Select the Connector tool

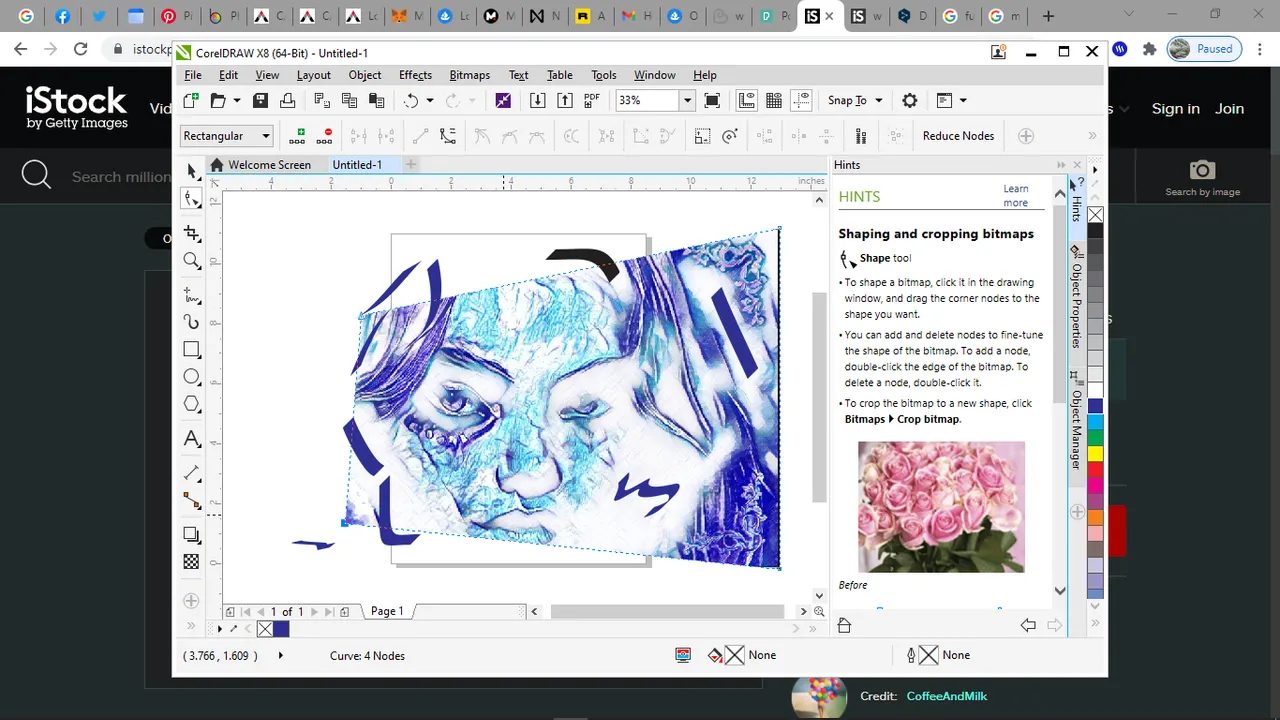192,501
